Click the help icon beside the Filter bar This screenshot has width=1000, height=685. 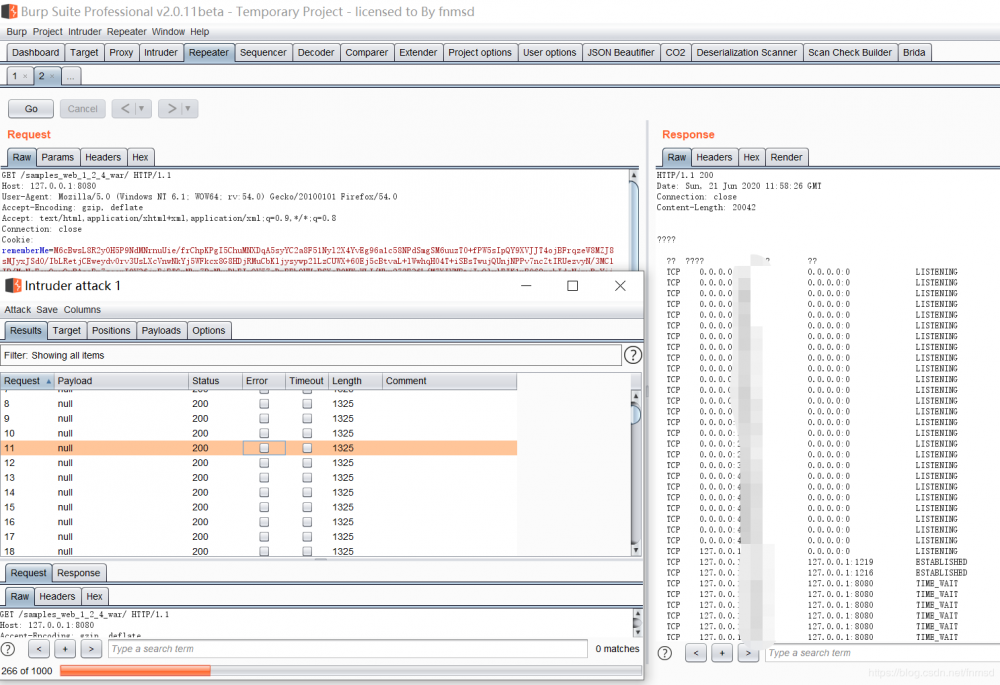(x=632, y=355)
